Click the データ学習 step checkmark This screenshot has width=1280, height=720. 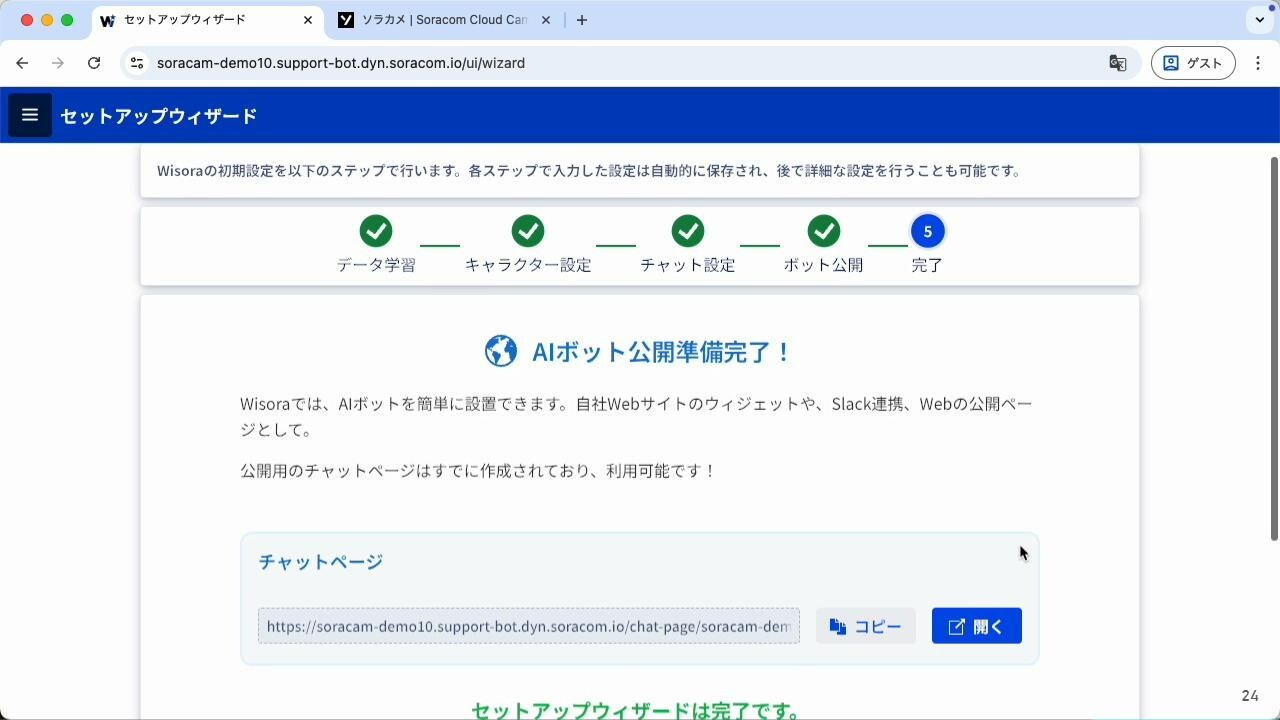(x=376, y=231)
